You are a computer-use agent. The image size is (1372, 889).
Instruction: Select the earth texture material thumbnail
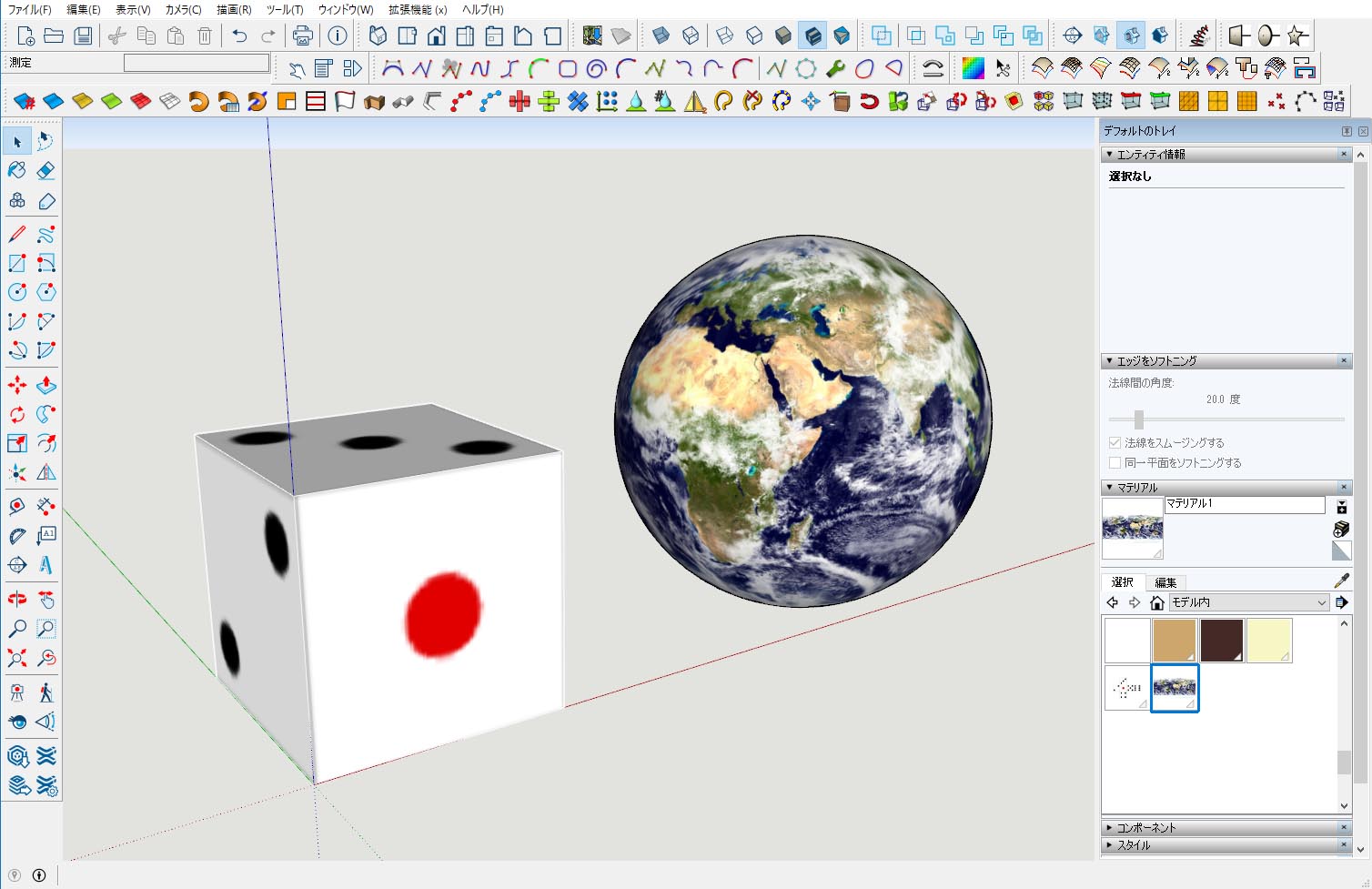point(1174,688)
